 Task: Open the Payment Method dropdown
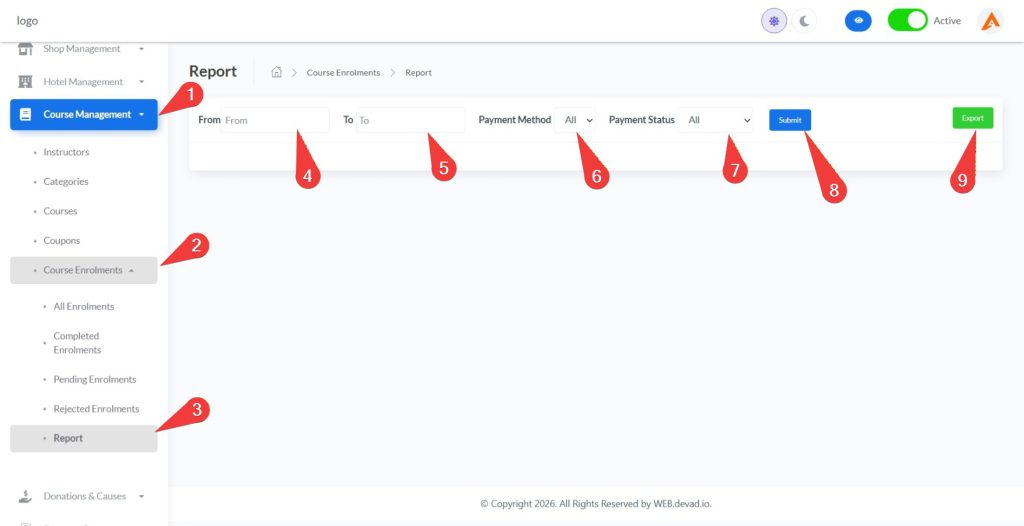click(576, 120)
